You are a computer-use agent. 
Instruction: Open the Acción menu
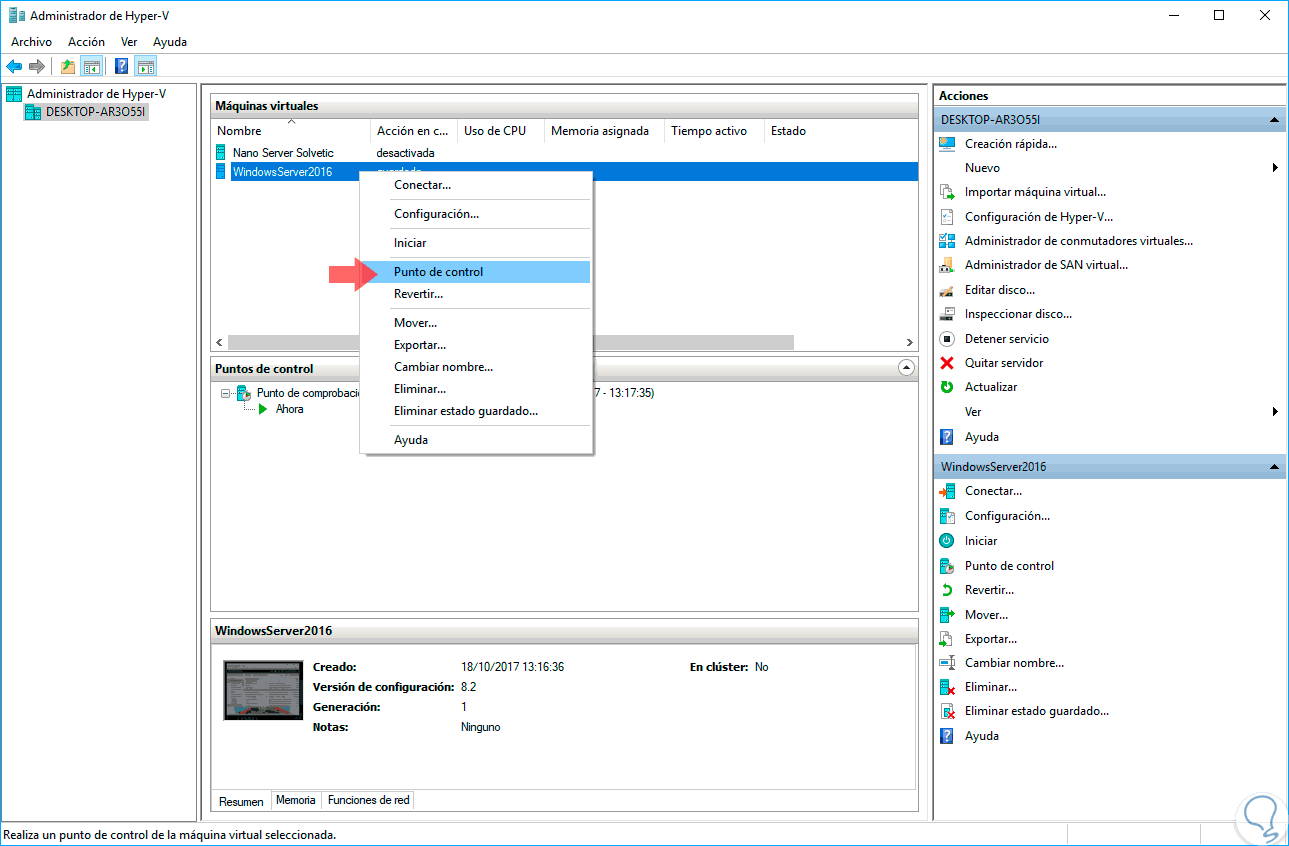click(x=86, y=42)
